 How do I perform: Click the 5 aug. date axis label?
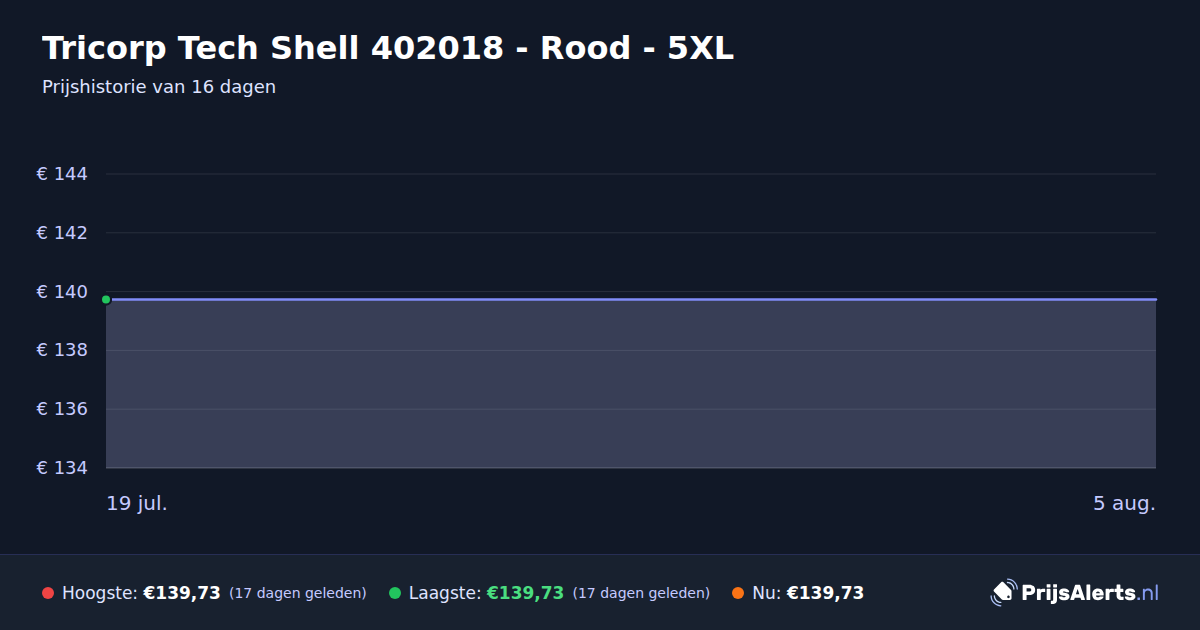tap(1124, 503)
